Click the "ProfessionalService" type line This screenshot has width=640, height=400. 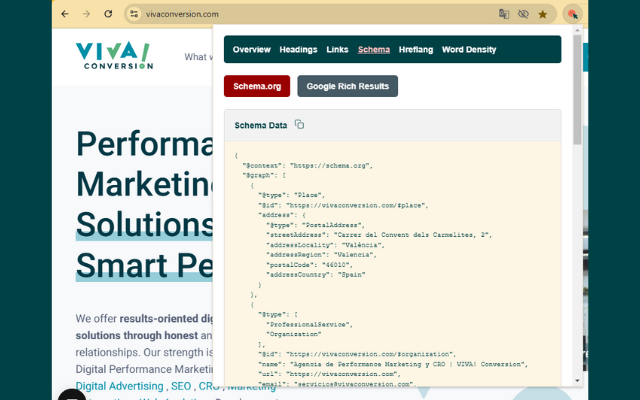pos(309,324)
